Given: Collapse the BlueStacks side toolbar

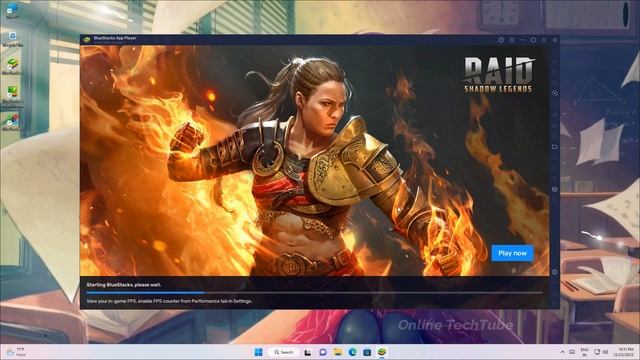Looking at the screenshot, I should point(555,40).
